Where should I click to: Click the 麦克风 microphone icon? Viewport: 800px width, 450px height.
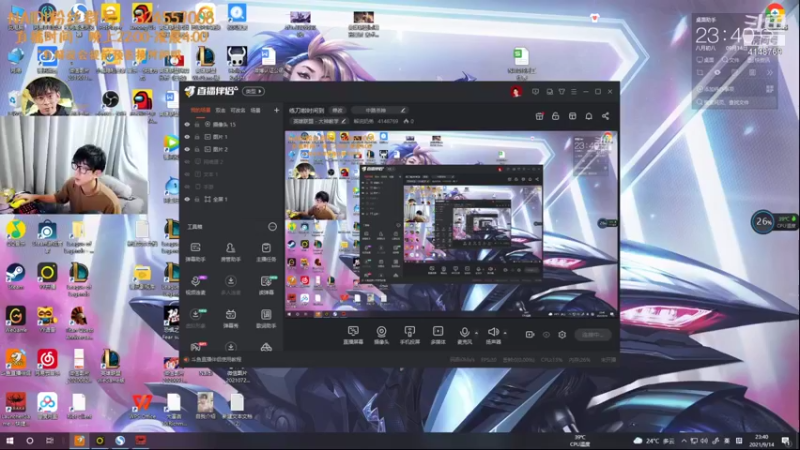pyautogui.click(x=464, y=335)
